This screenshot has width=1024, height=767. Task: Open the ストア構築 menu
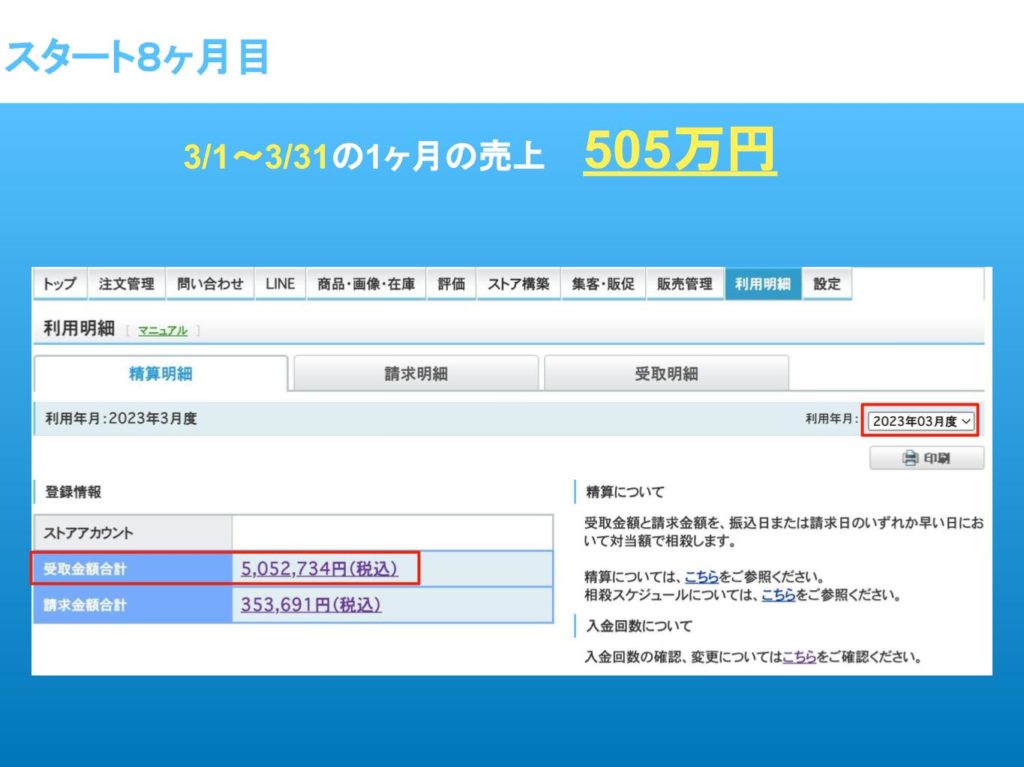(518, 284)
